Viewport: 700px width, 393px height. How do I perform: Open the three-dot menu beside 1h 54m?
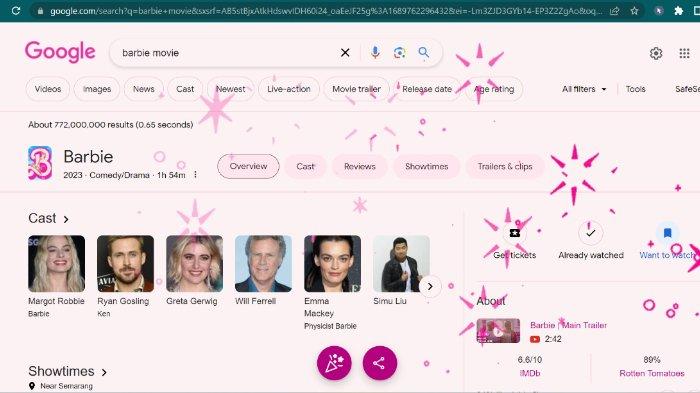click(x=196, y=175)
